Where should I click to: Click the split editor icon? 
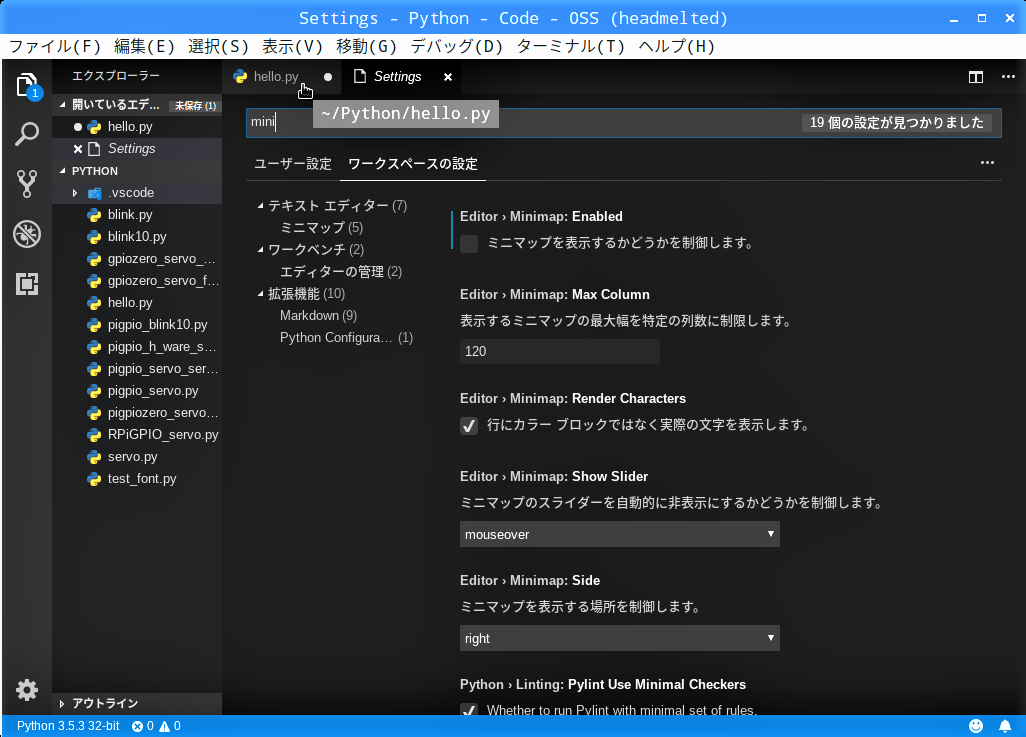[976, 77]
